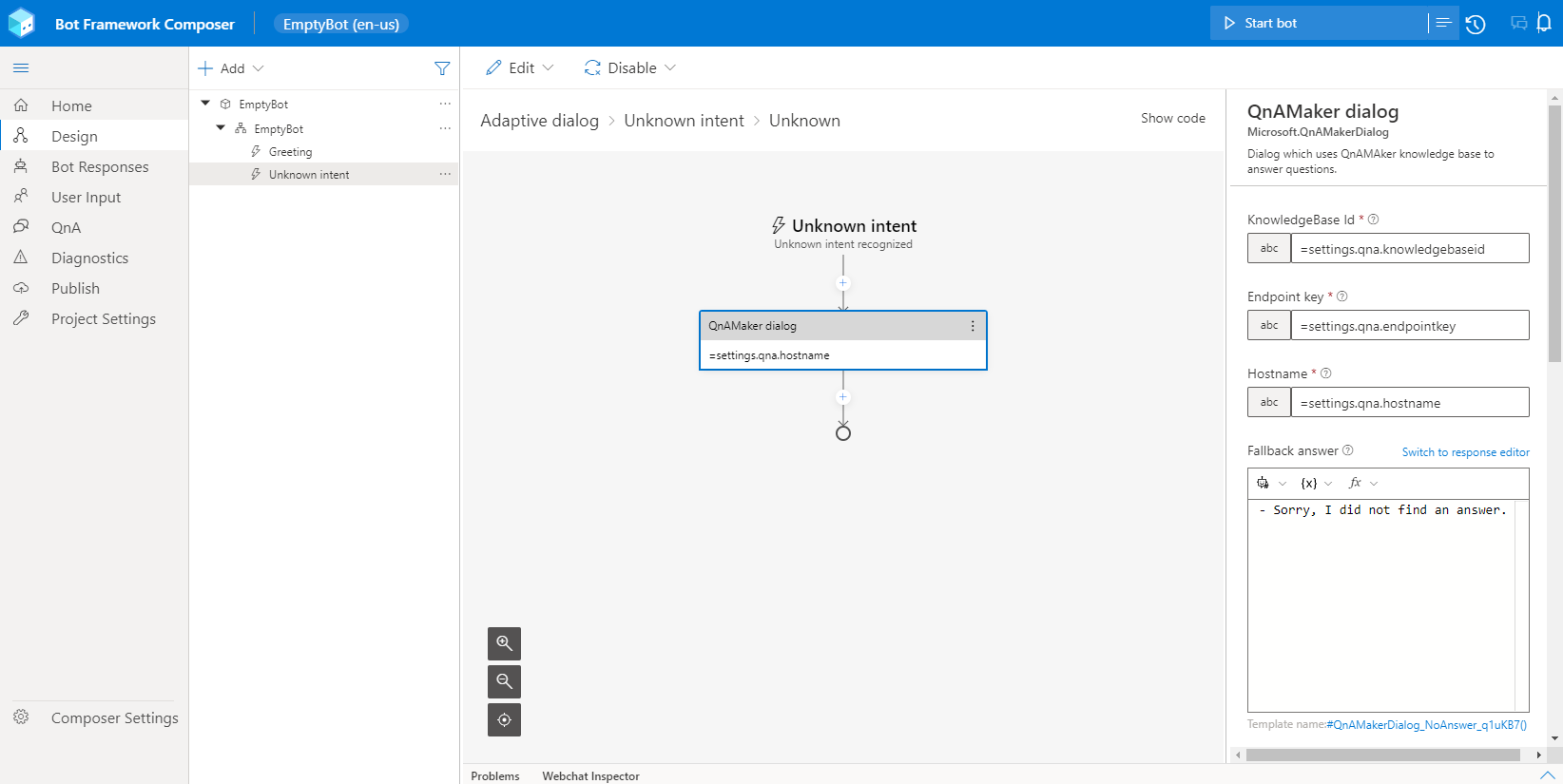
Task: Switch to the Problems tab
Action: [495, 775]
